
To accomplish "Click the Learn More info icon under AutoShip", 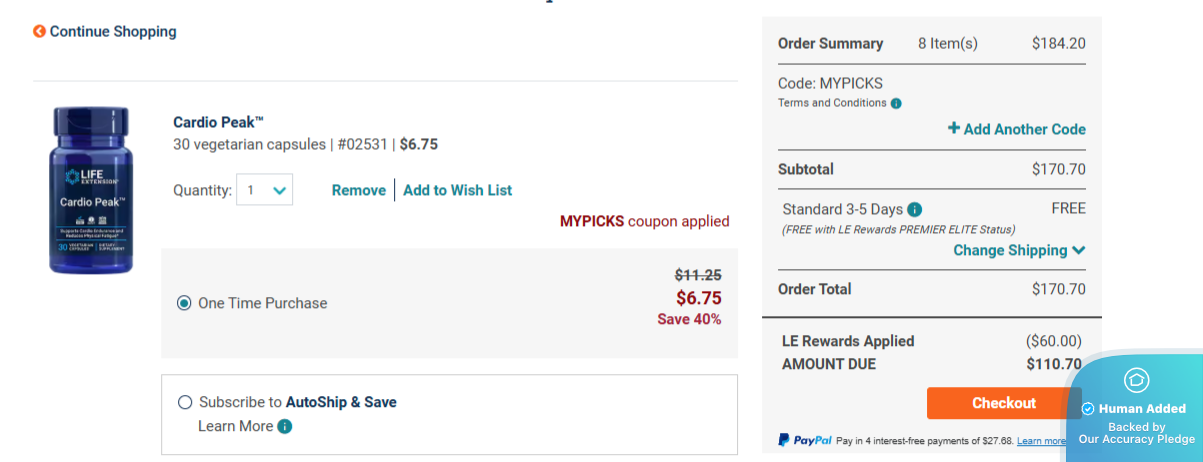I will 285,427.
